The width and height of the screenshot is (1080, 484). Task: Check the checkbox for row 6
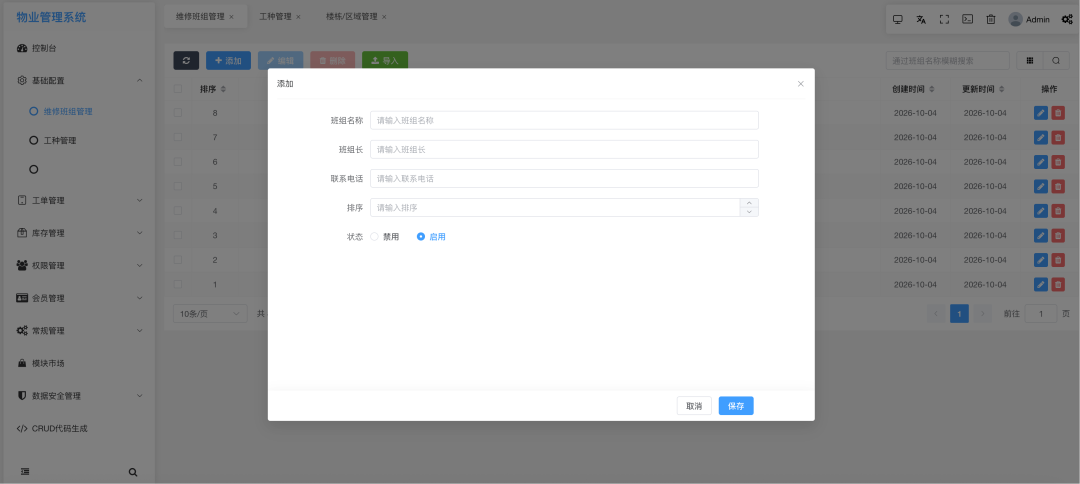pyautogui.click(x=178, y=162)
